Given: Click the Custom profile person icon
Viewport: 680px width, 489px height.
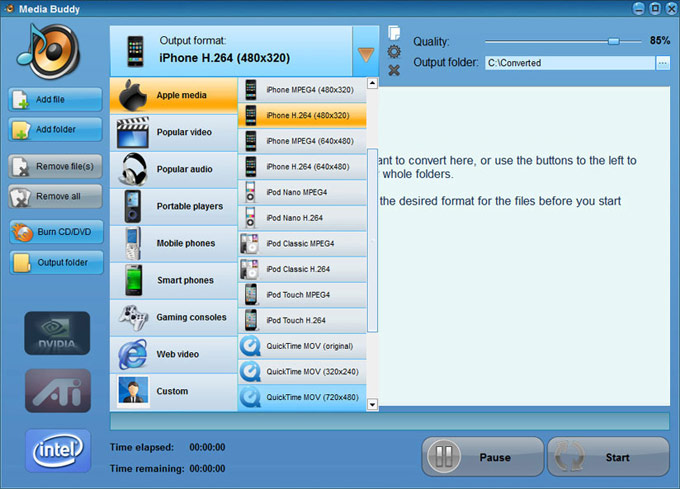Looking at the screenshot, I should click(x=133, y=391).
